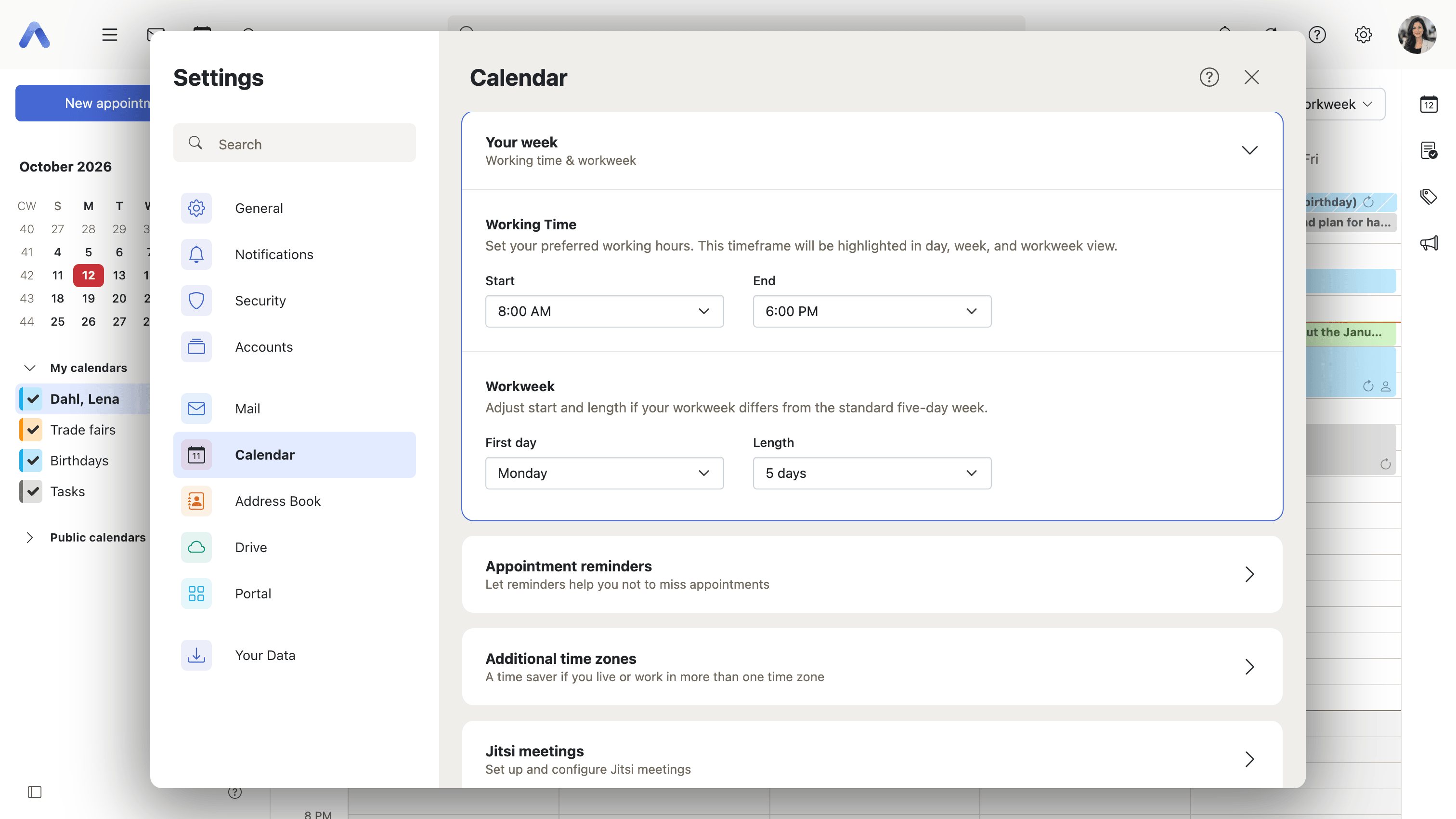Image resolution: width=1456 pixels, height=819 pixels.
Task: Open the General settings section
Action: 294,208
